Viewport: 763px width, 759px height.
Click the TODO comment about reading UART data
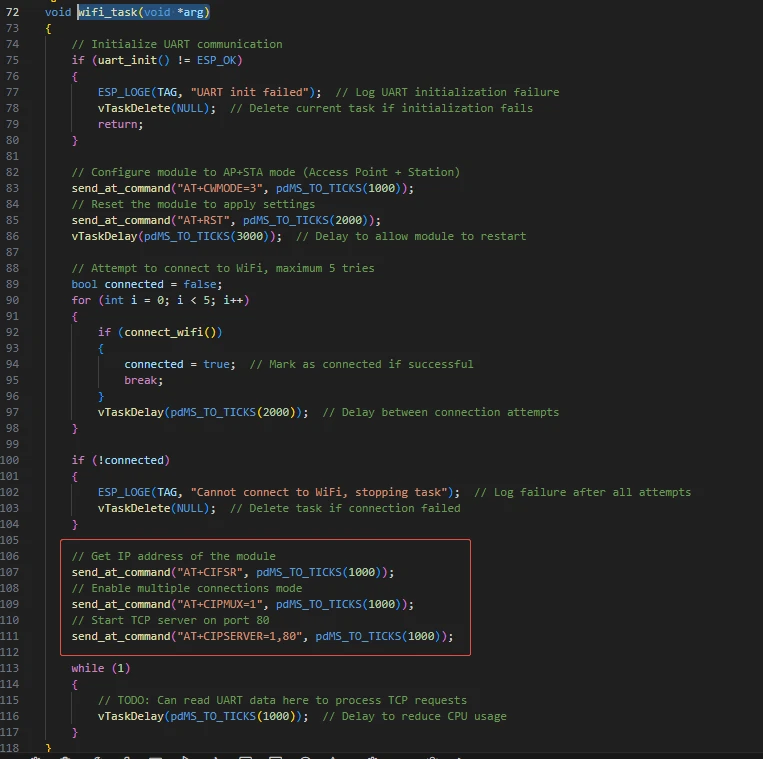[282, 700]
